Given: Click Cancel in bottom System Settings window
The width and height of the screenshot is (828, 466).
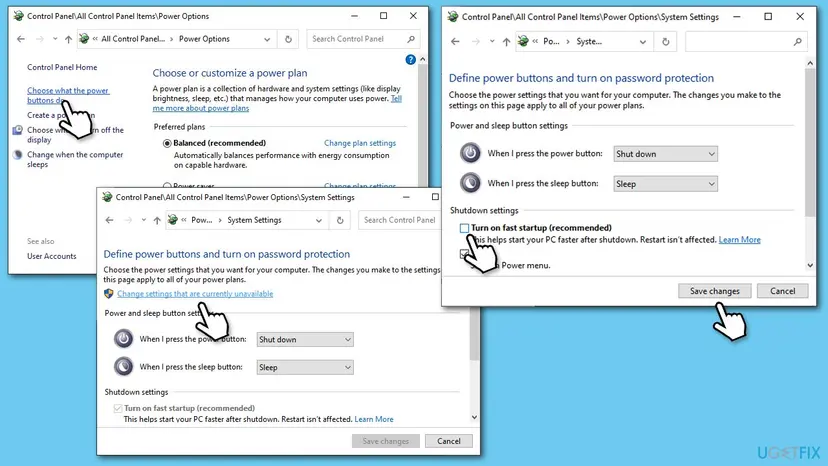Looking at the screenshot, I should pos(448,441).
